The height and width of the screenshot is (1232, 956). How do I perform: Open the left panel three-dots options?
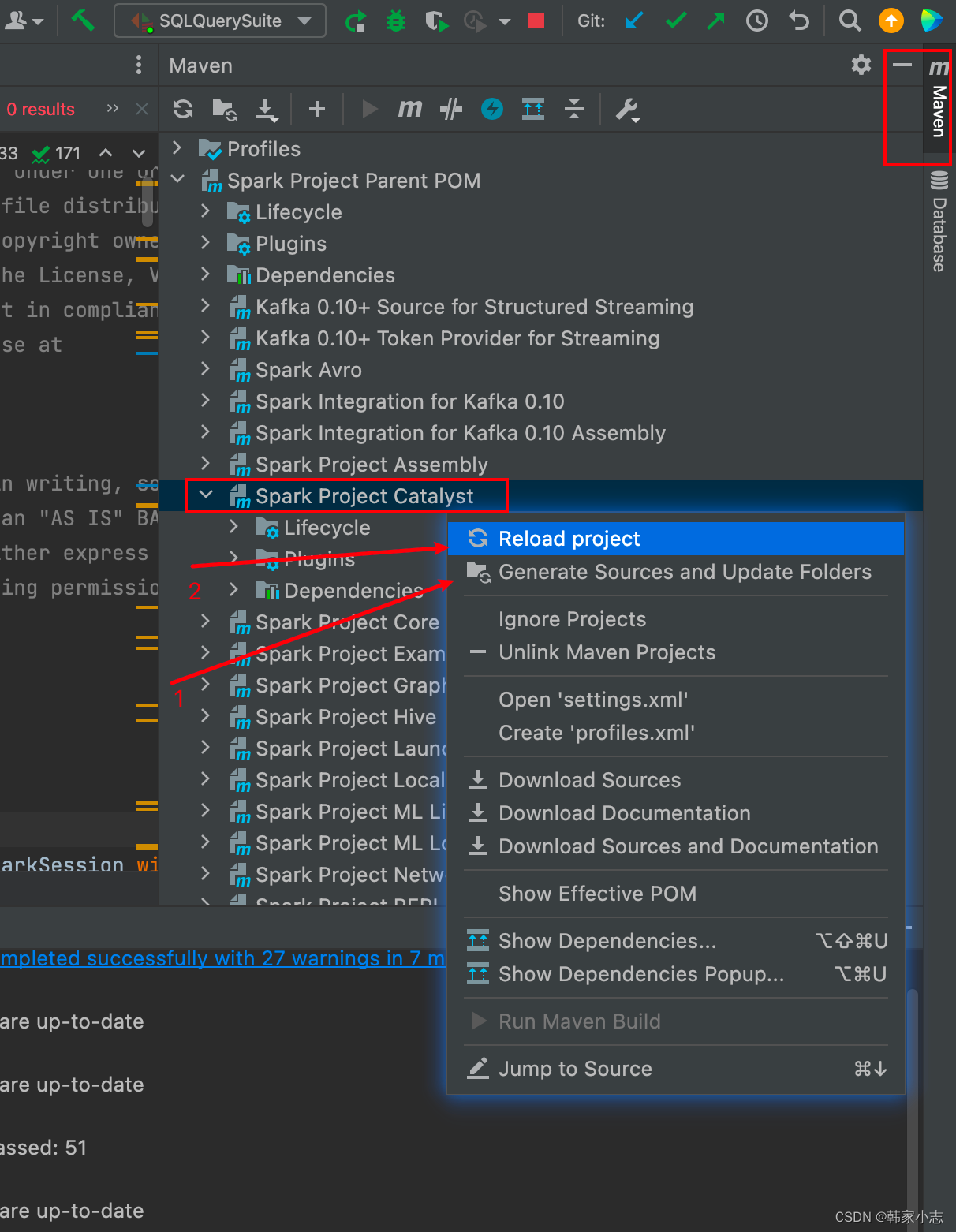[139, 65]
